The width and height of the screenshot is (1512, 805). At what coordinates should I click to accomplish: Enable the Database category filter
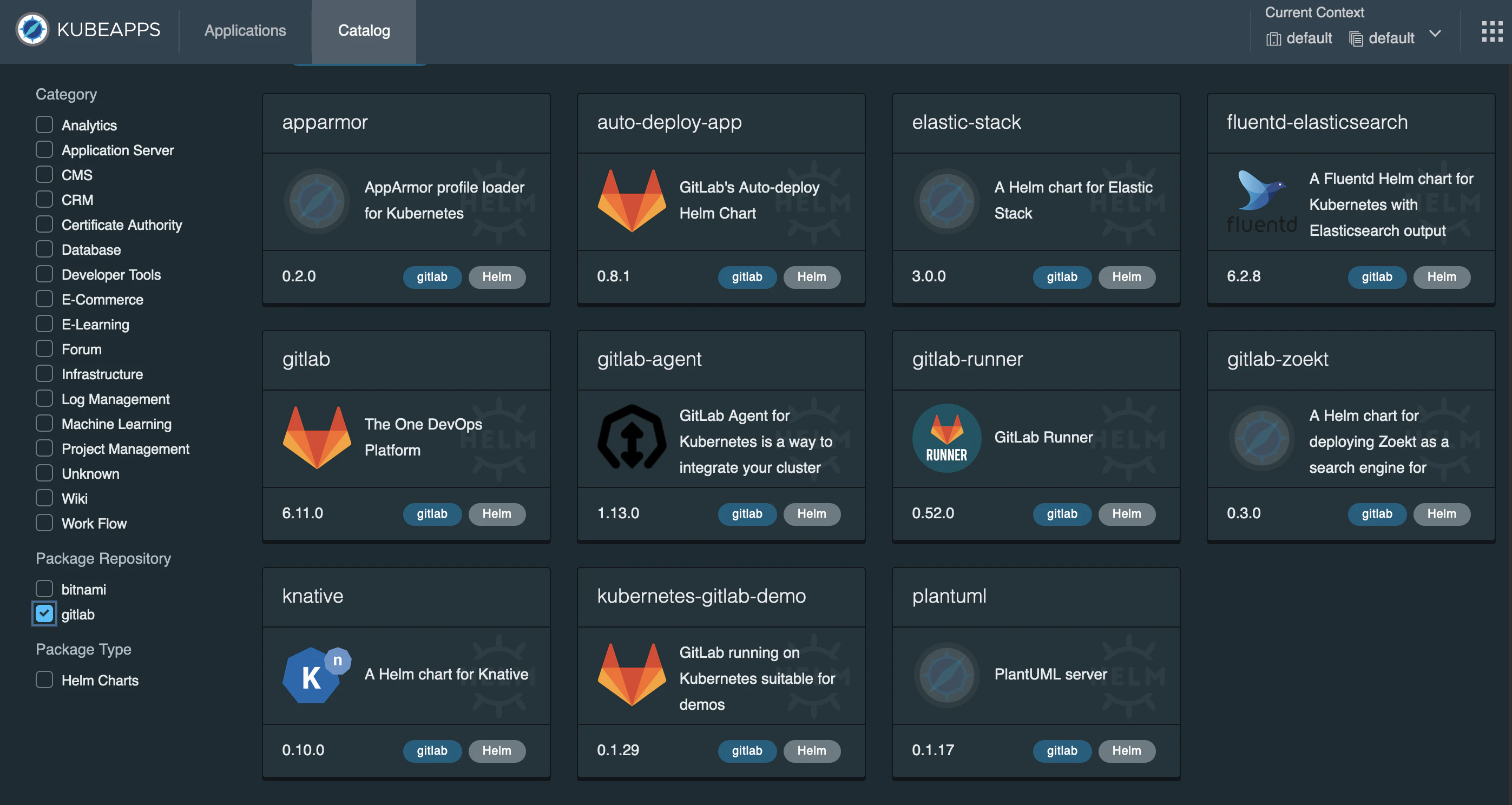[x=44, y=249]
